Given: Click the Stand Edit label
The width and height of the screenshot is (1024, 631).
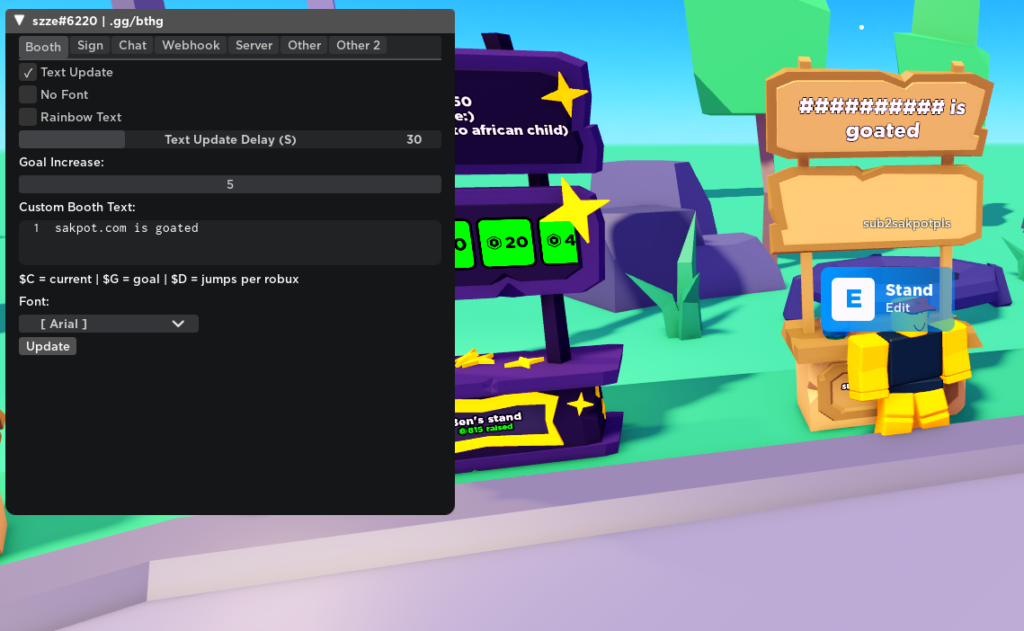Looking at the screenshot, I should [x=909, y=298].
